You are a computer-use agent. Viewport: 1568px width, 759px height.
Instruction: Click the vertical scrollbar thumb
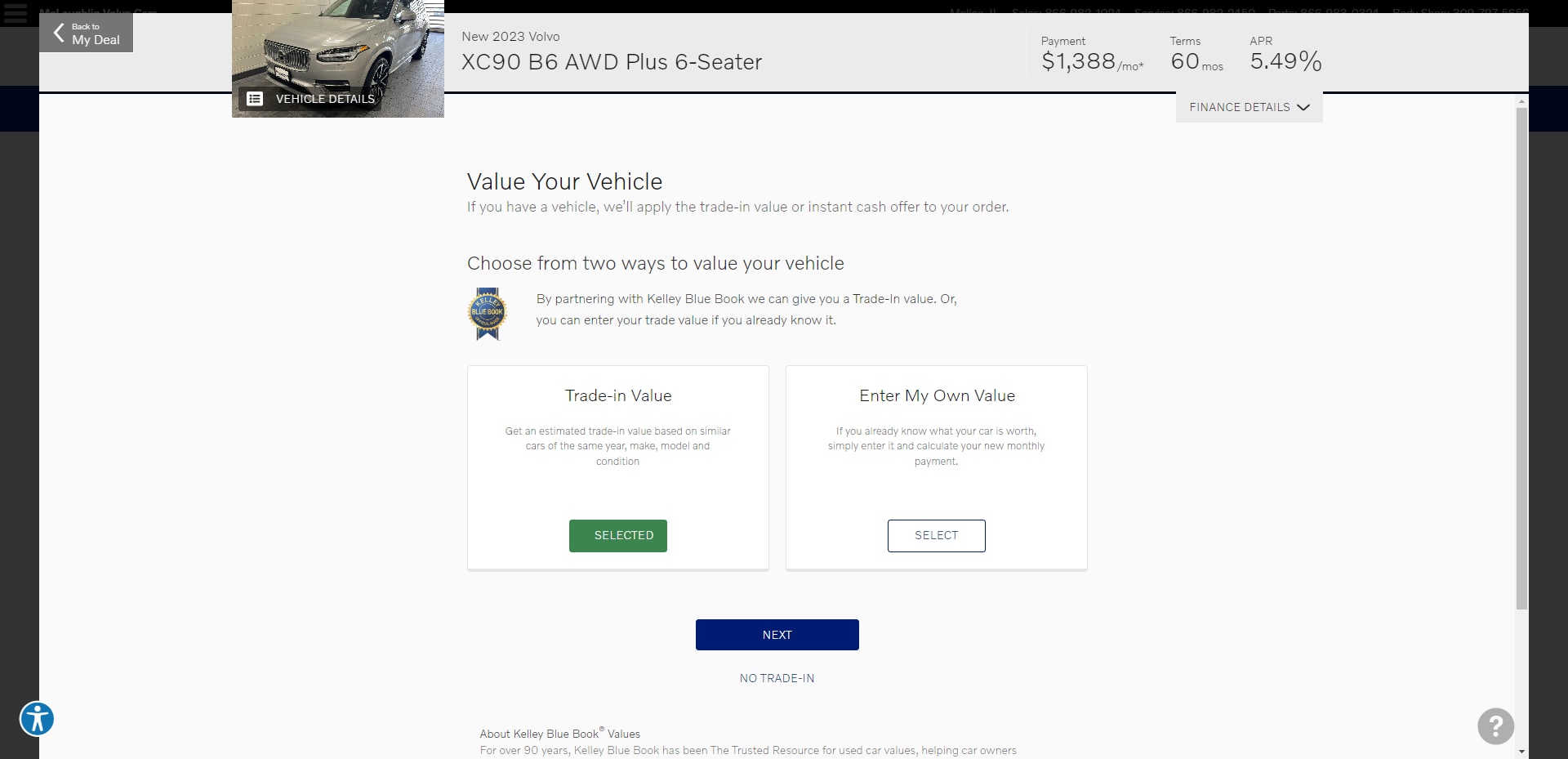1521,358
